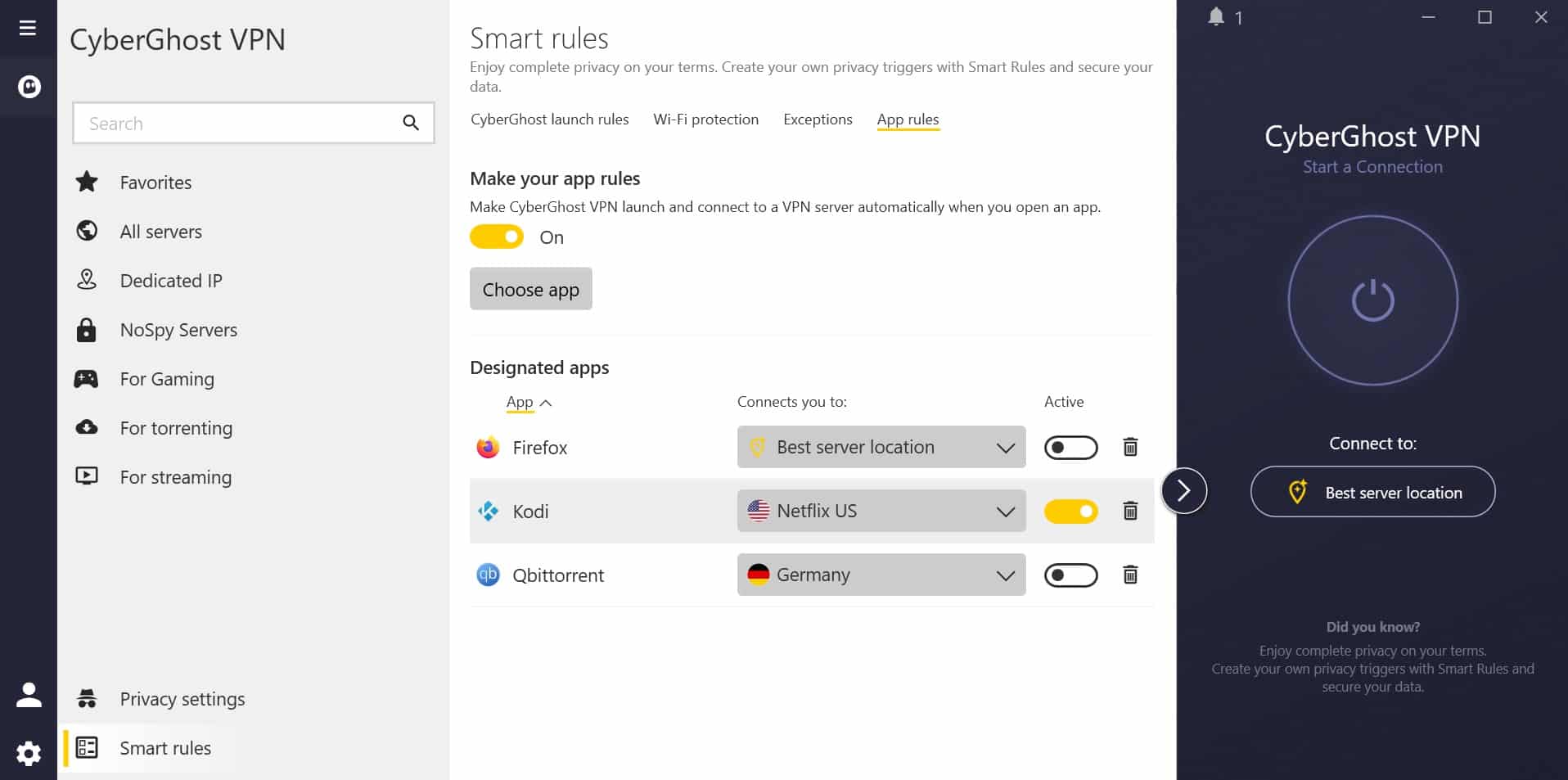The width and height of the screenshot is (1568, 780).
Task: Click the Dedicated IP pin icon
Action: (87, 280)
